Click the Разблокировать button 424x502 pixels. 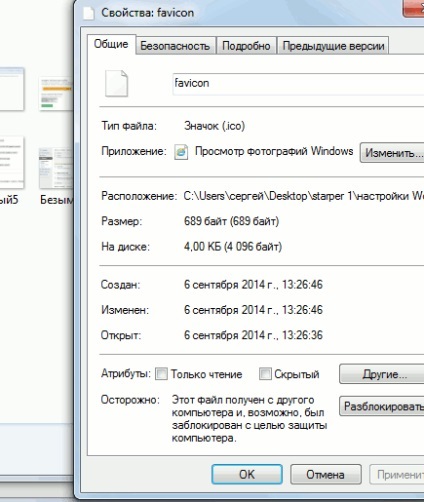(x=382, y=406)
